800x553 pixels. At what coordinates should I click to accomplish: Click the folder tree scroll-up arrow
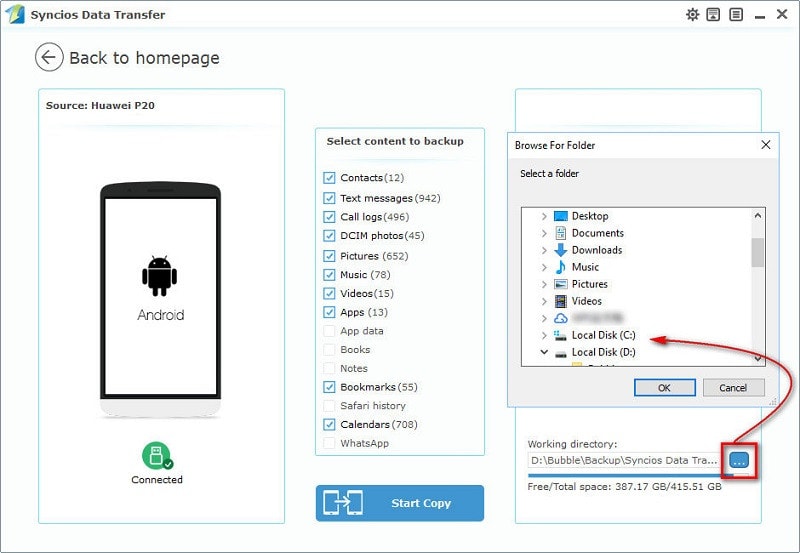[758, 215]
